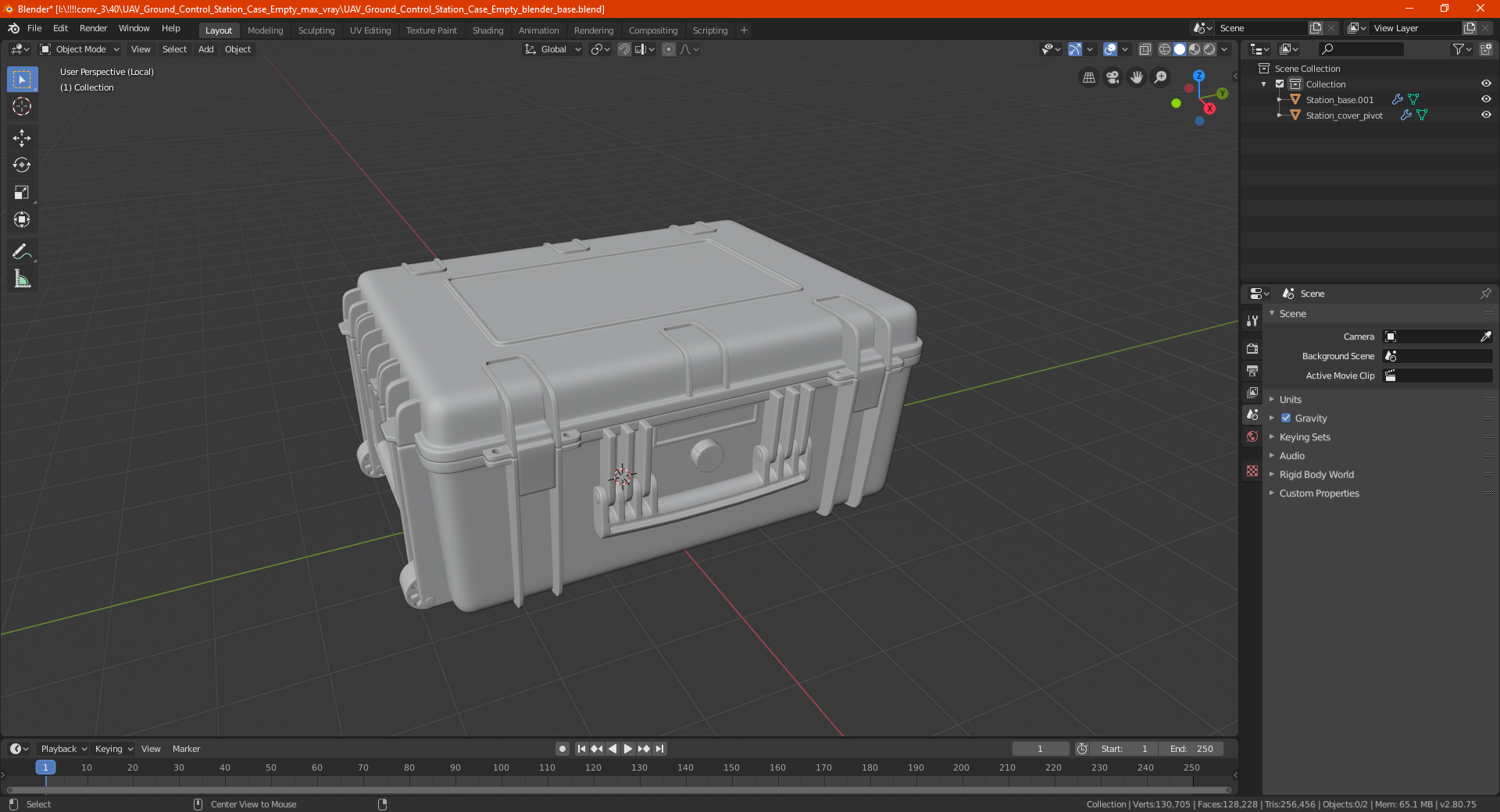Open Render properties tab

click(1252, 348)
